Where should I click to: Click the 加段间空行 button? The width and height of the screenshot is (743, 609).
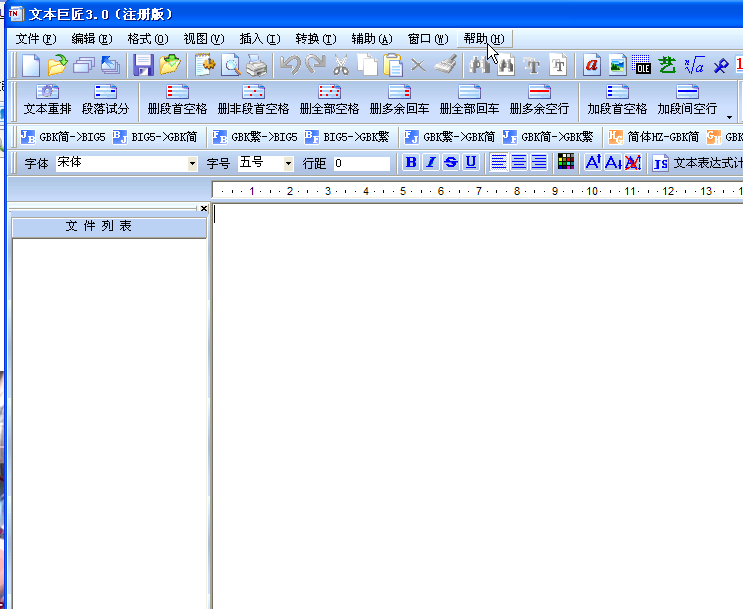click(x=687, y=100)
